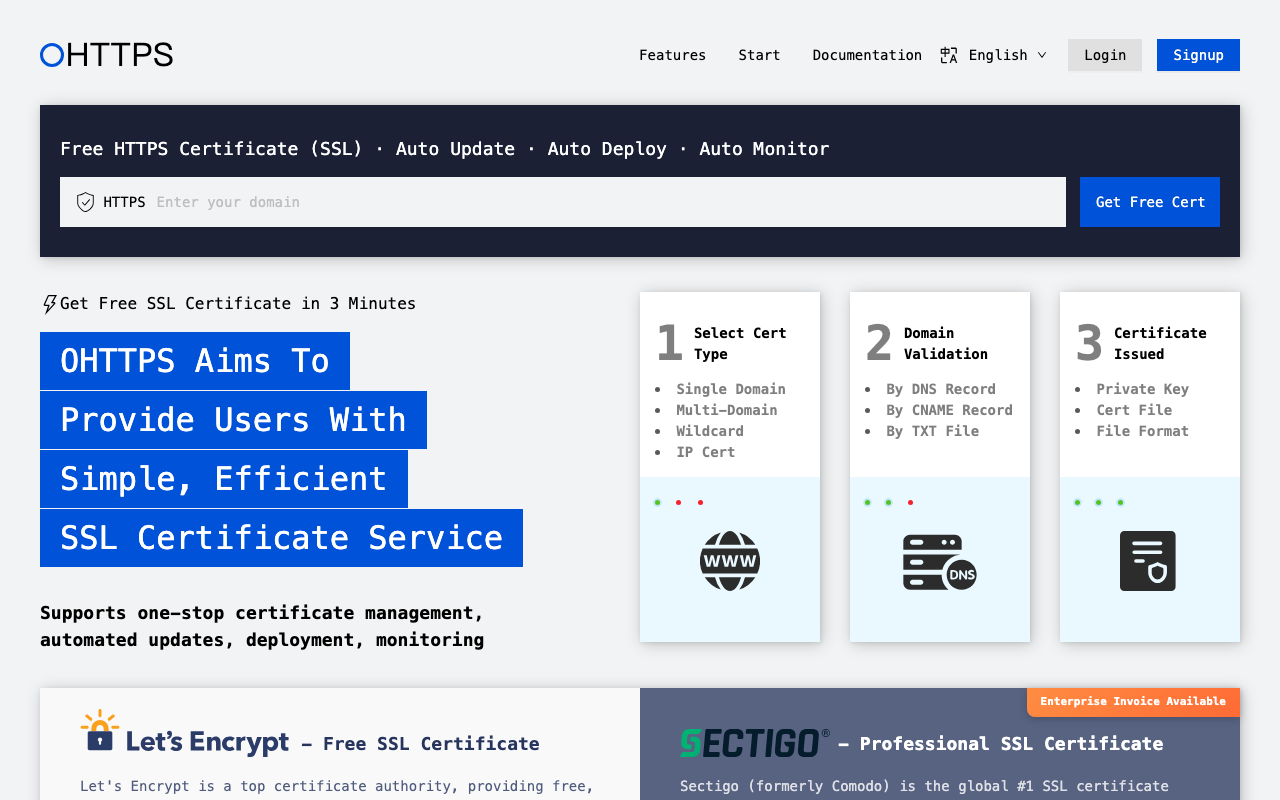
Task: Click the Signup button
Action: pos(1198,55)
